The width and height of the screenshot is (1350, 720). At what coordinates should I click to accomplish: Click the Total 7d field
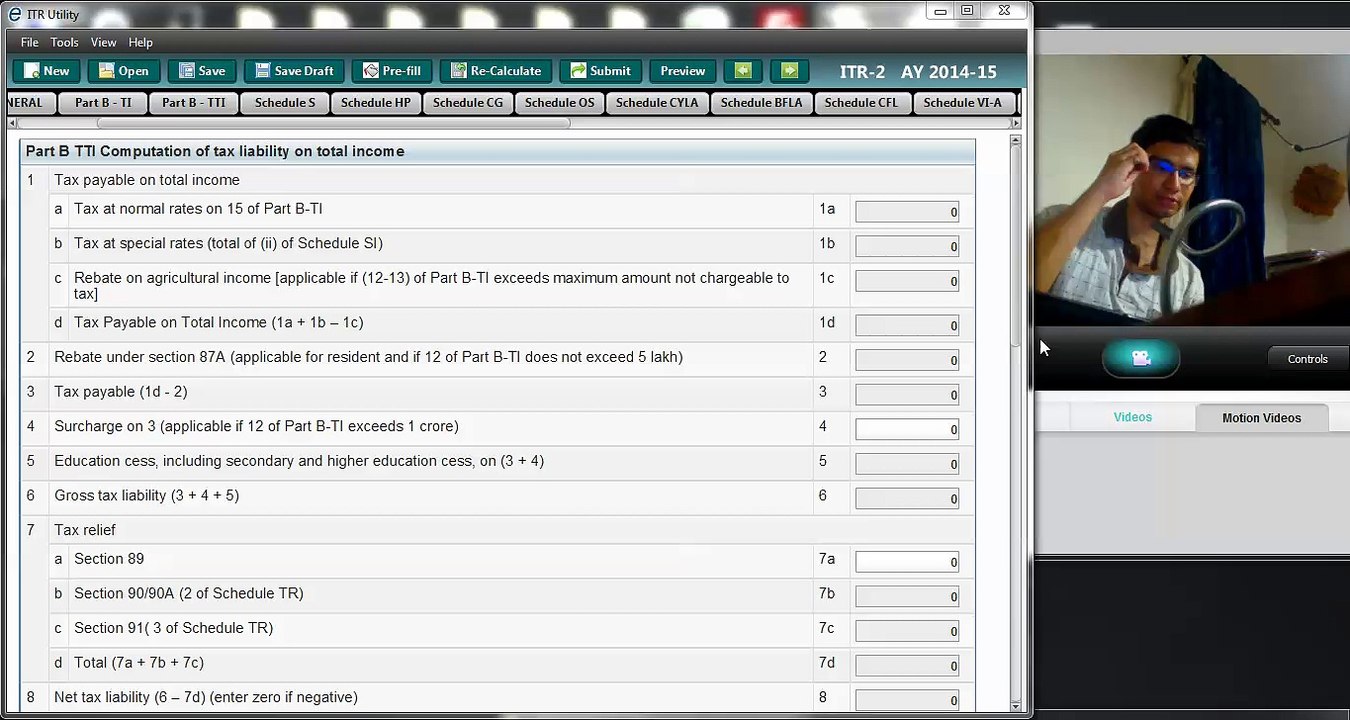coord(907,665)
